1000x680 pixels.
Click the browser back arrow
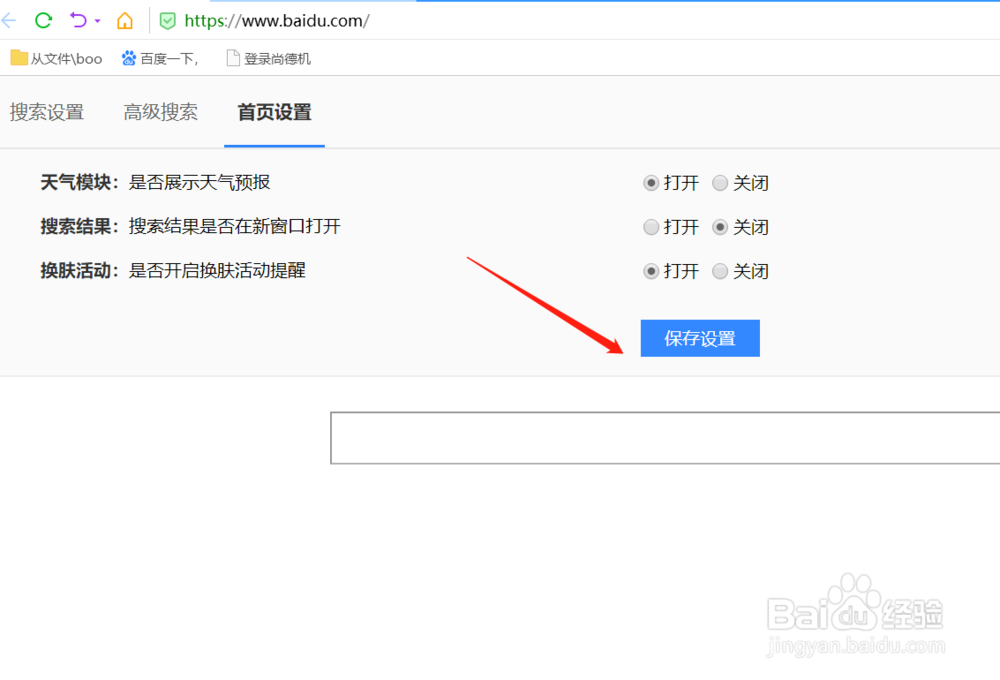tap(9, 21)
